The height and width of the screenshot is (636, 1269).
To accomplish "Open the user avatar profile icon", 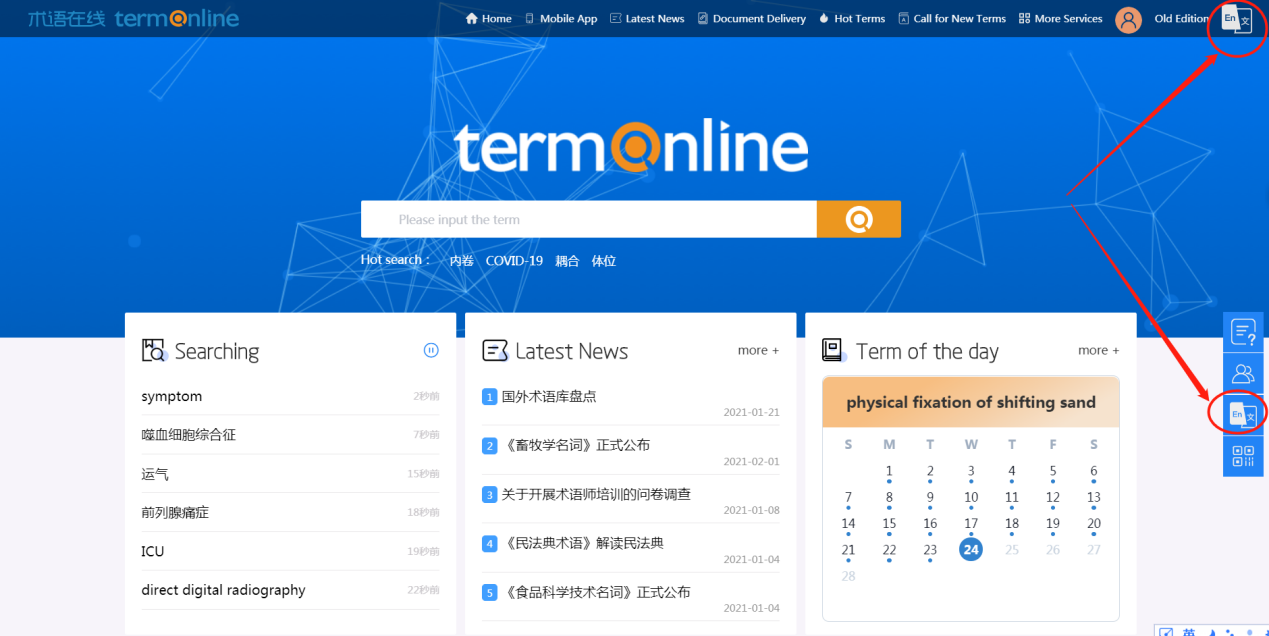I will 1128,19.
